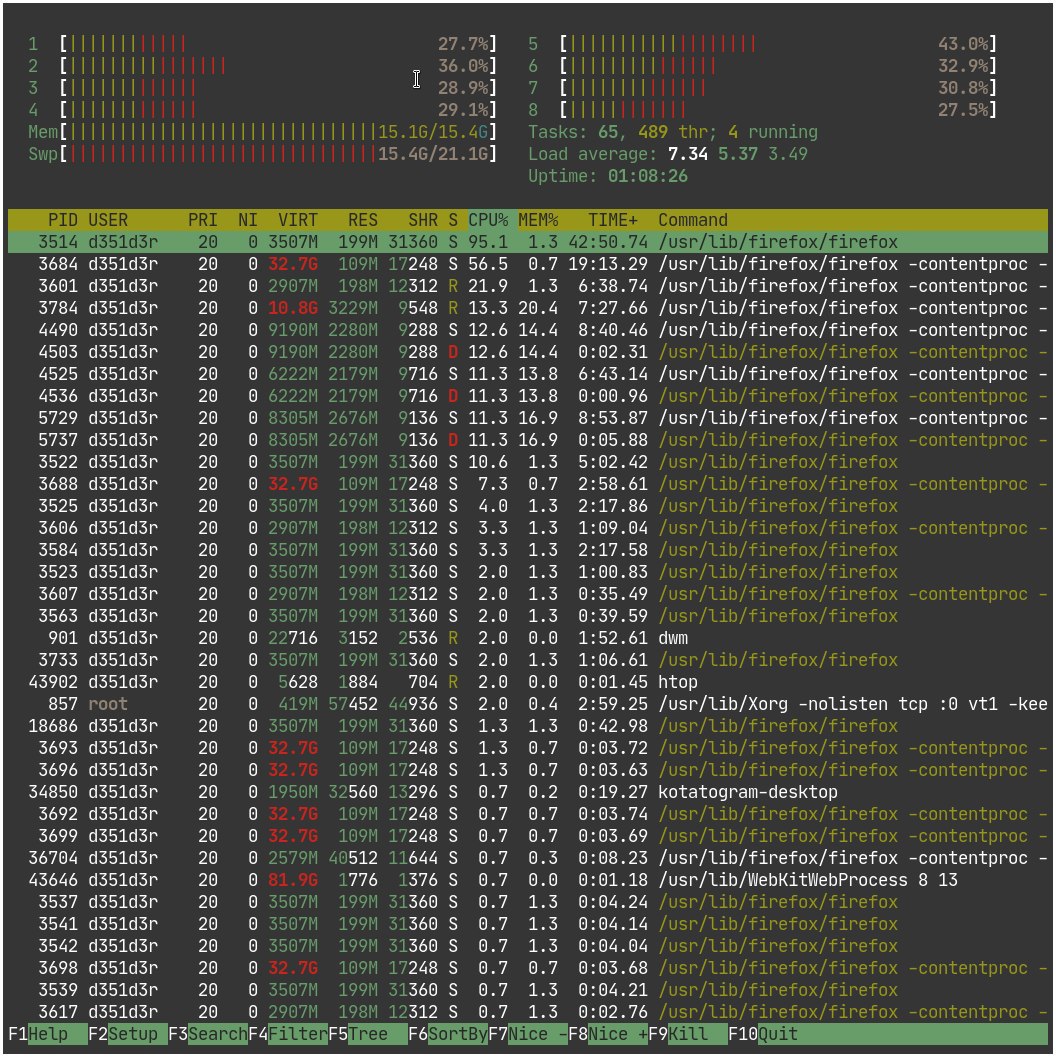Screen dimensions: 1056x1057
Task: Sort by the NI column header
Action: (247, 220)
